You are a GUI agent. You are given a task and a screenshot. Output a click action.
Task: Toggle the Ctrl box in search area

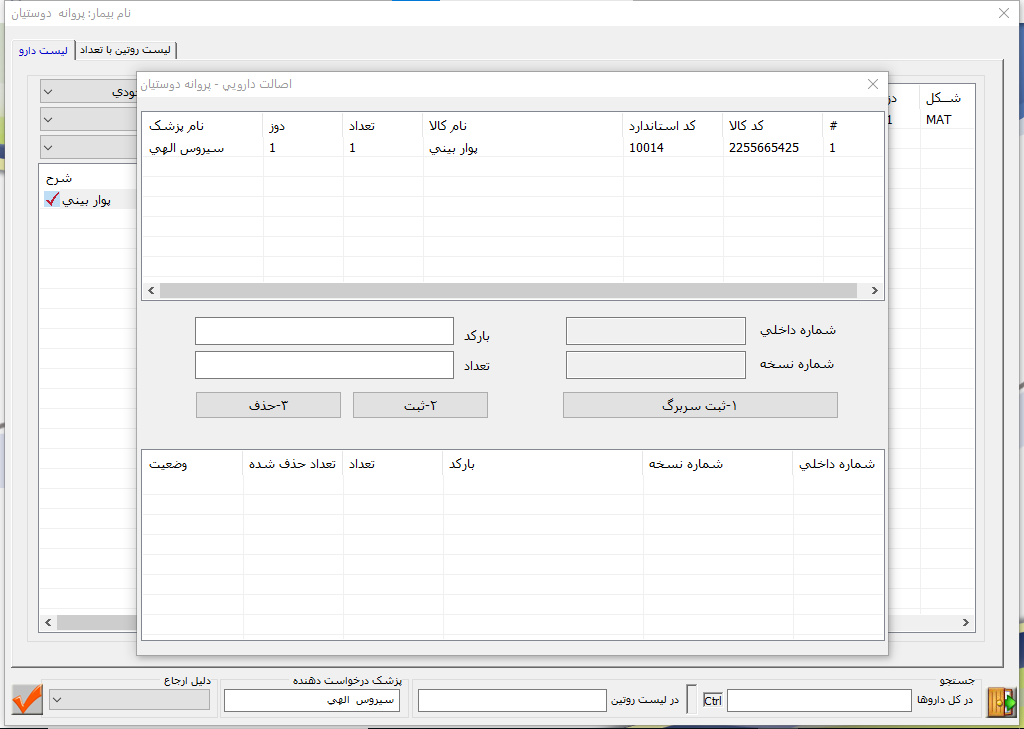point(712,700)
